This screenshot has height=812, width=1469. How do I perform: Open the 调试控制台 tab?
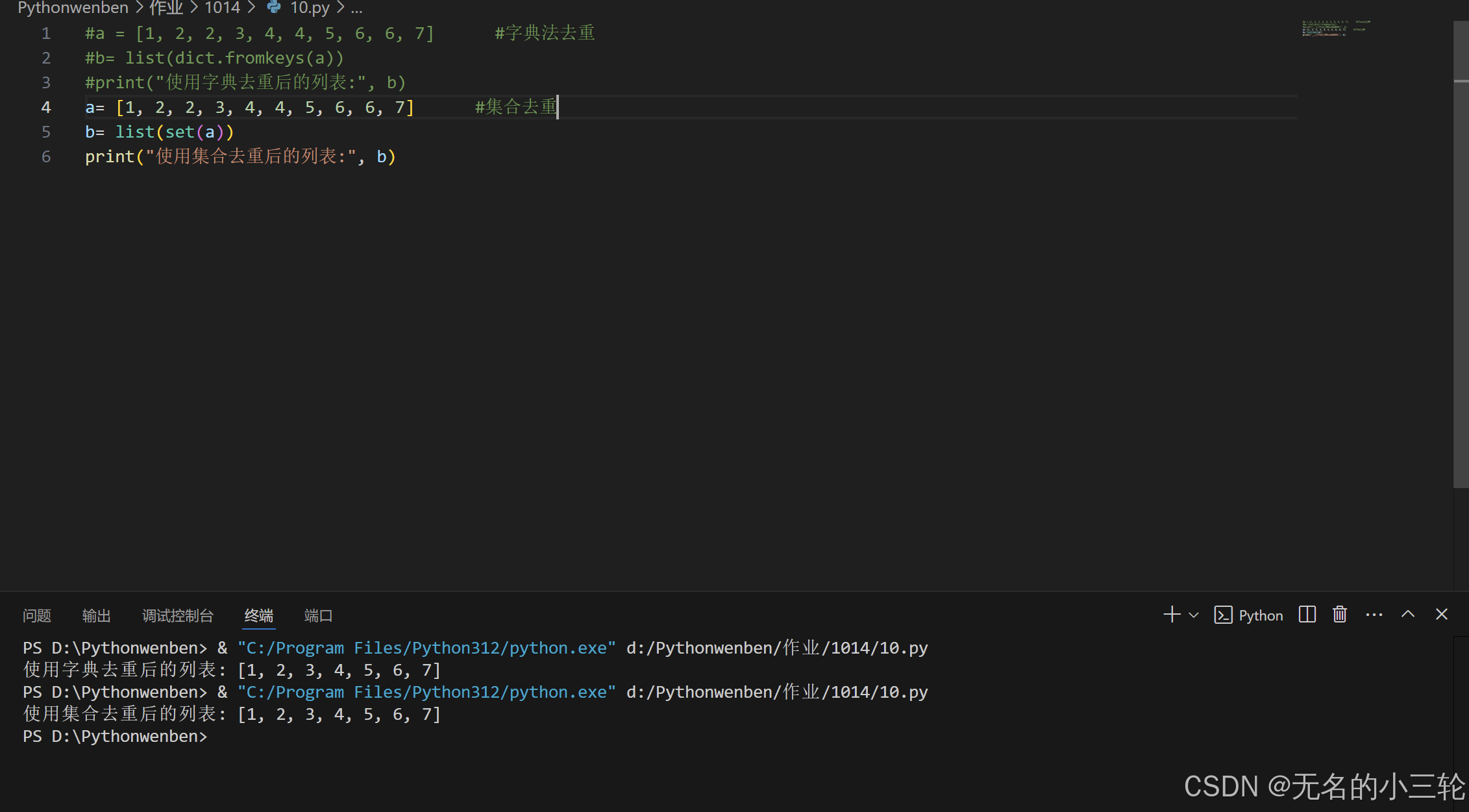(x=178, y=616)
